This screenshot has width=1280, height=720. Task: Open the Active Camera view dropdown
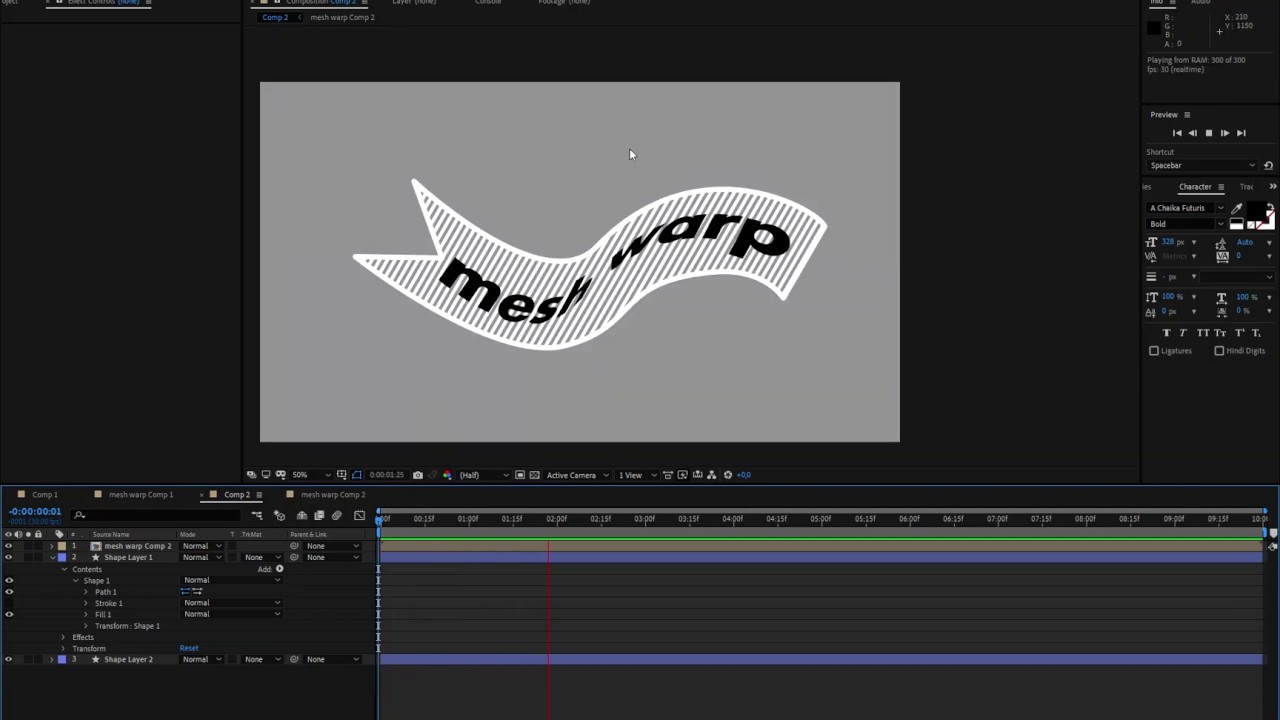click(577, 475)
